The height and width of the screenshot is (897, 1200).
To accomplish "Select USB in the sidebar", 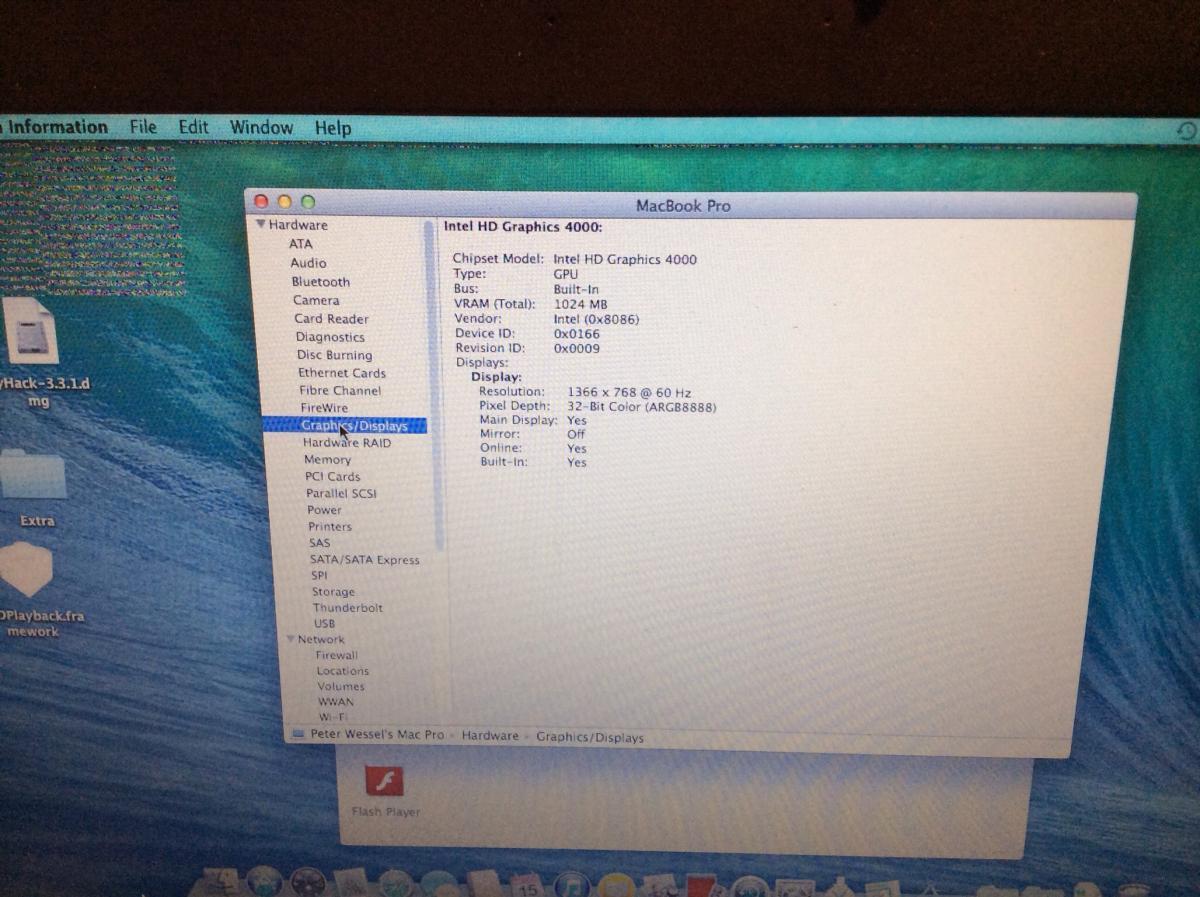I will point(324,624).
